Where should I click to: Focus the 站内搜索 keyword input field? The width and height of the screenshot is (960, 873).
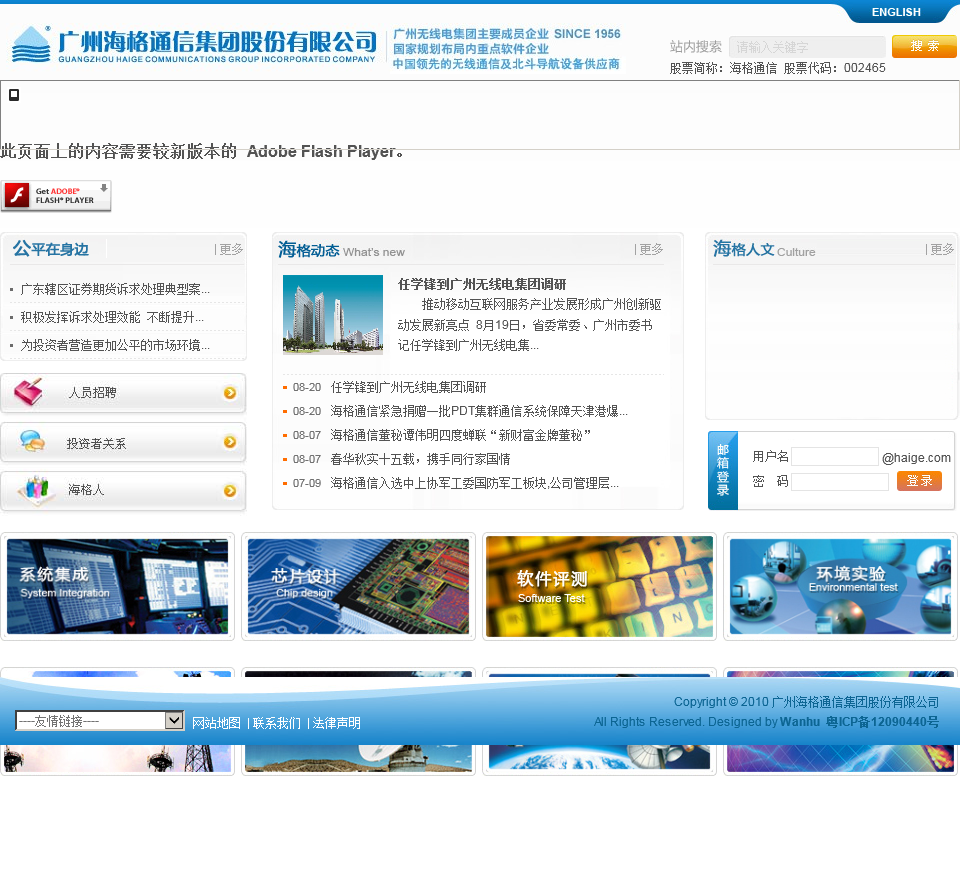(x=807, y=47)
